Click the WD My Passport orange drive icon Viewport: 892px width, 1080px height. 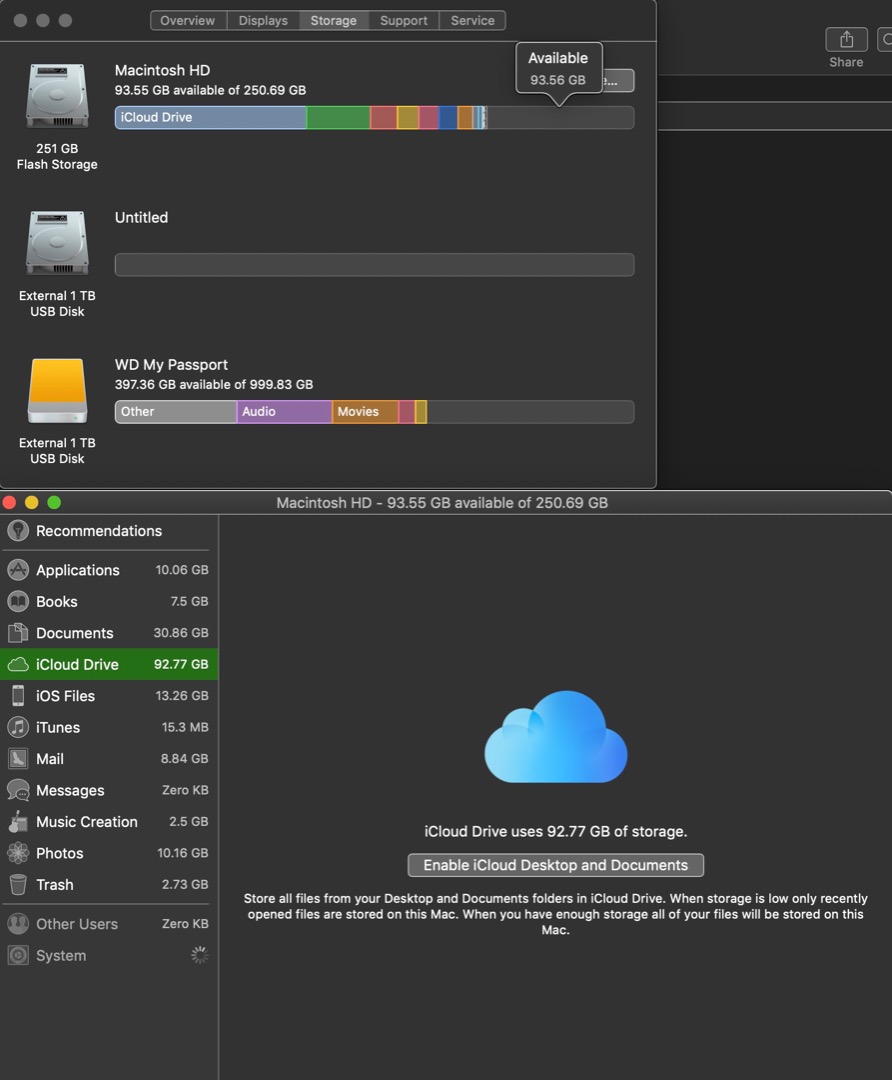(x=57, y=391)
